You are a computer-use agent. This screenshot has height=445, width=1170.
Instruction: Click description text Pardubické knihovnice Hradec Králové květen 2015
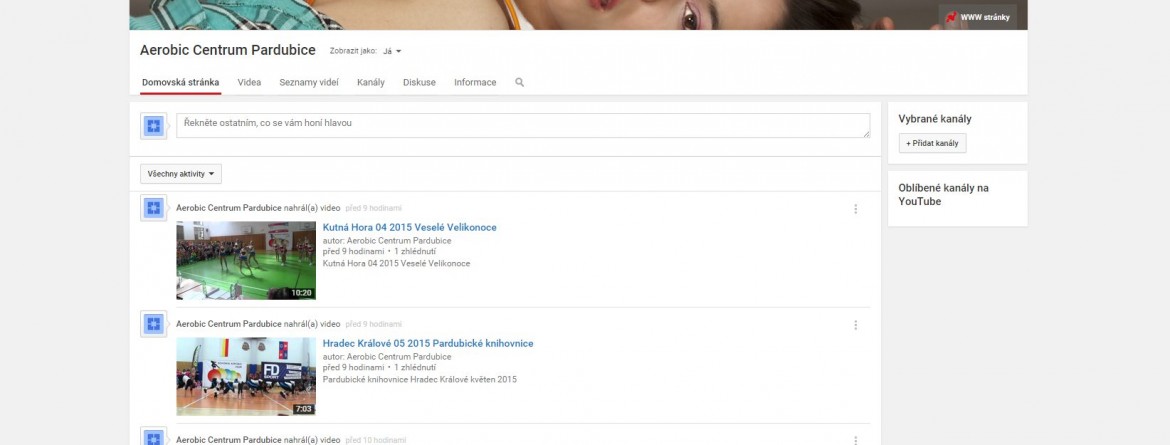419,379
